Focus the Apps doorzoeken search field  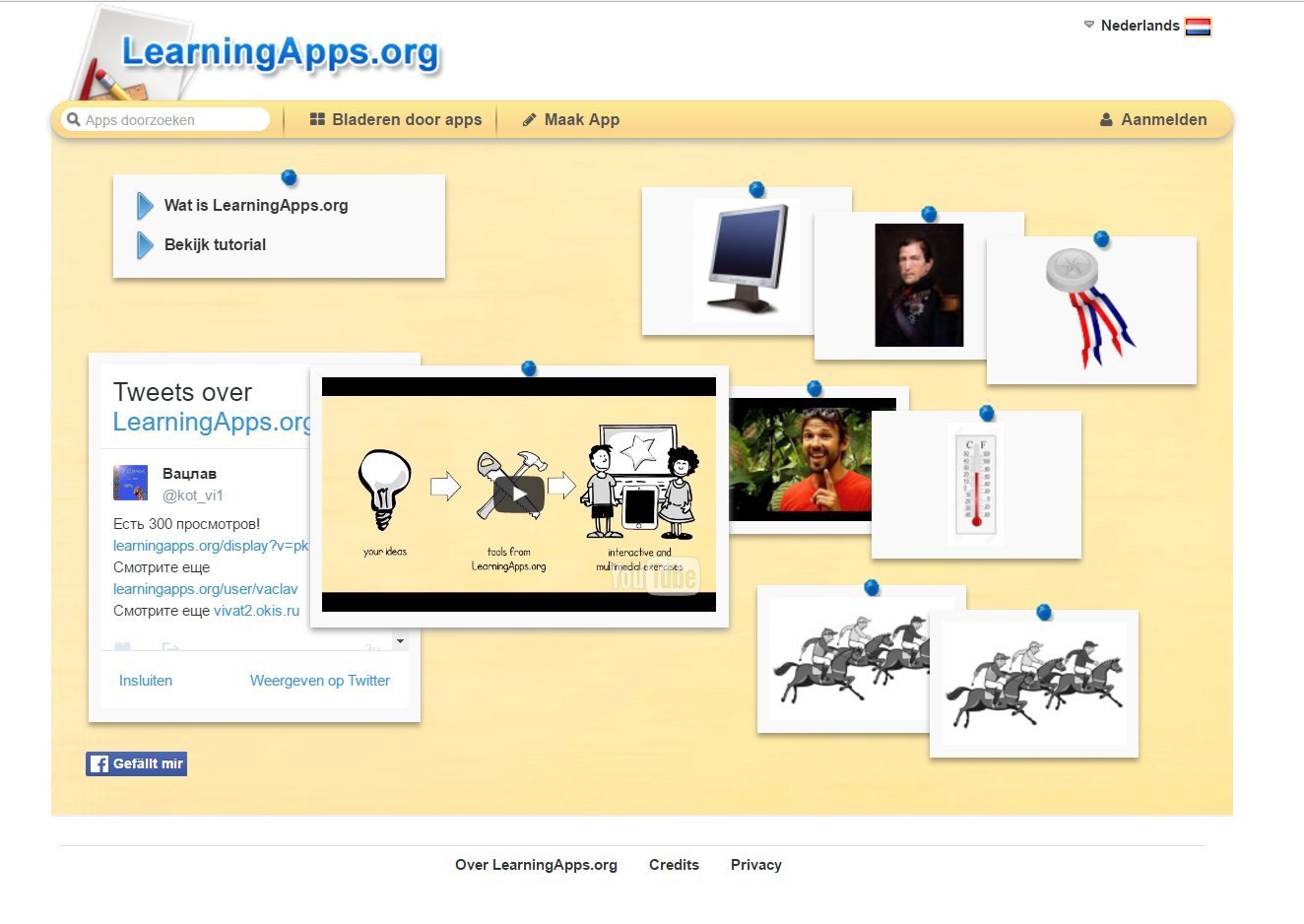[x=165, y=120]
